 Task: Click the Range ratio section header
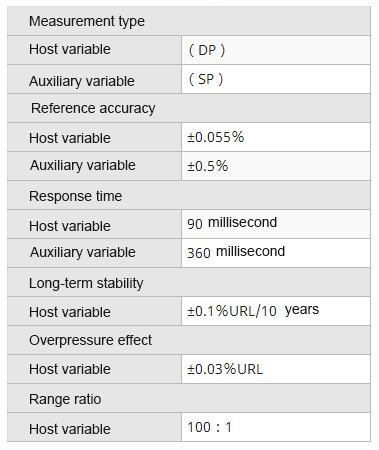tap(189, 398)
